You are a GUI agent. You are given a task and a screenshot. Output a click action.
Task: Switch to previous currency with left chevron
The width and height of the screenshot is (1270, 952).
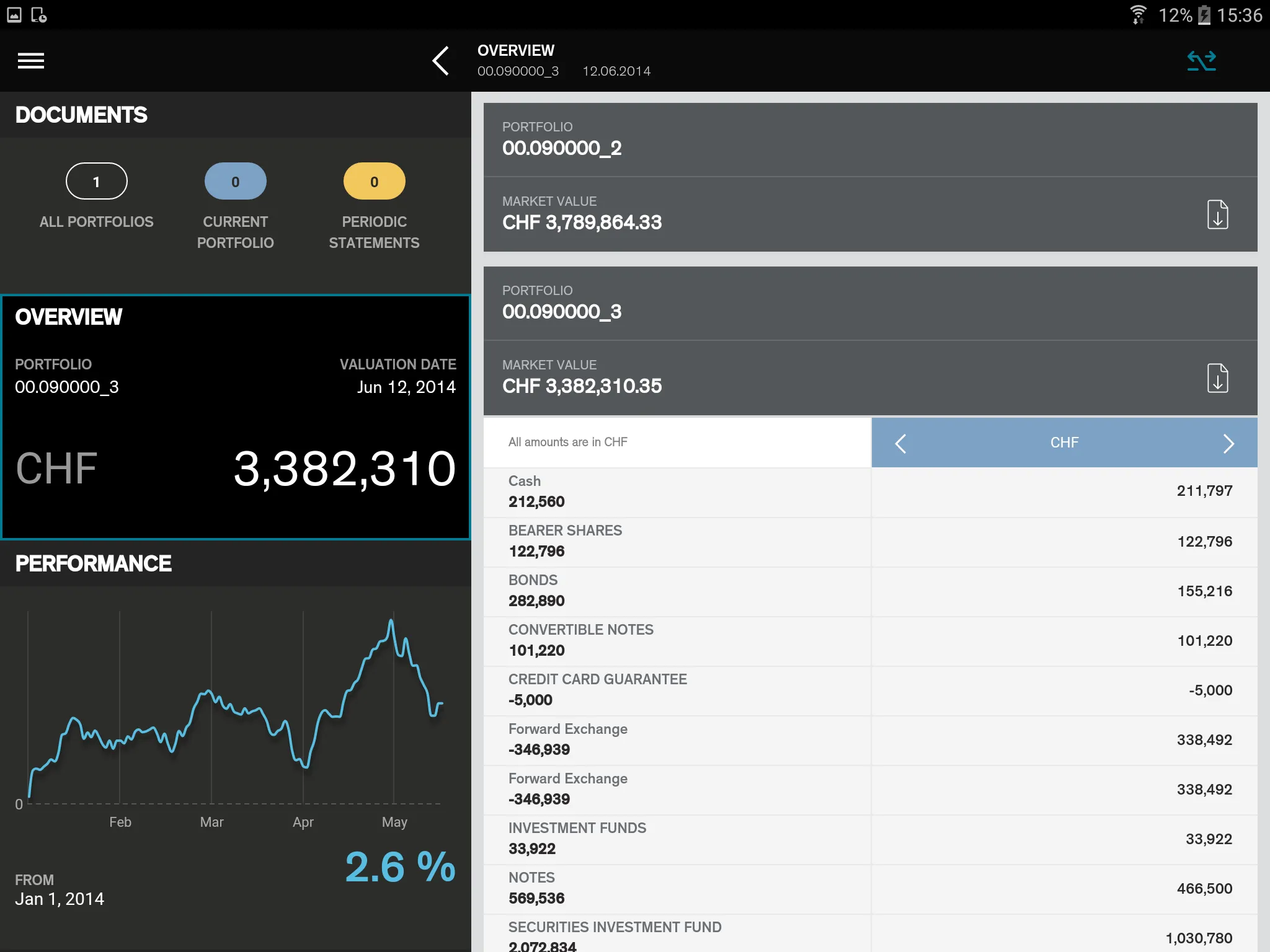(900, 443)
